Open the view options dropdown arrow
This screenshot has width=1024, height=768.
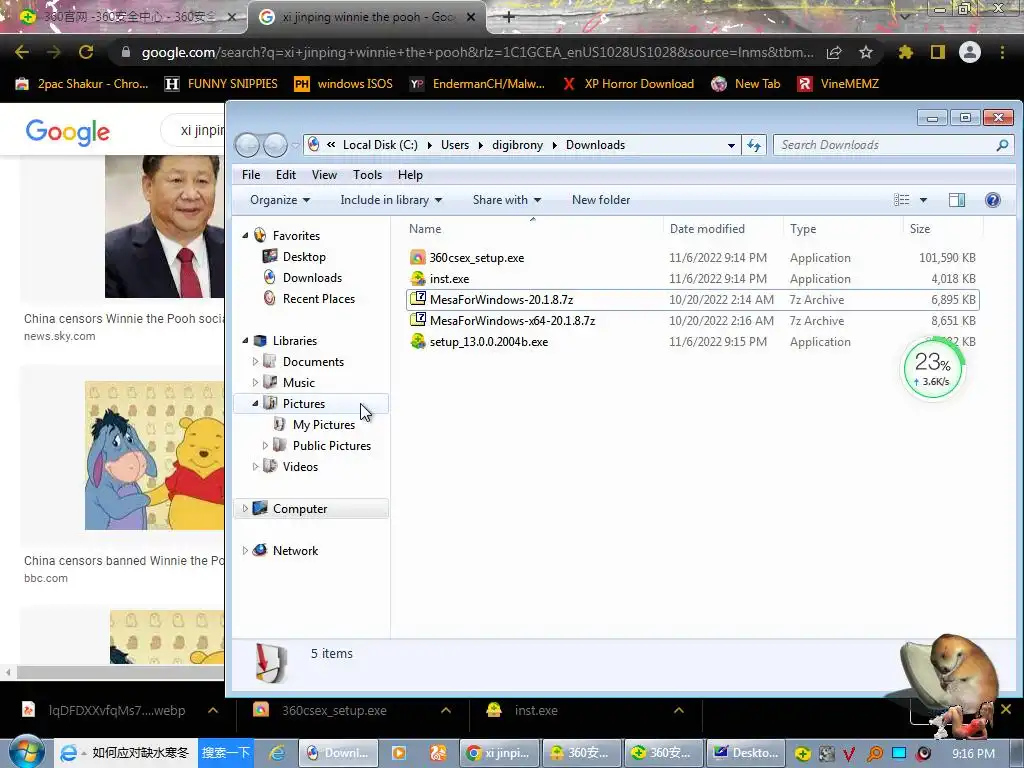(923, 200)
